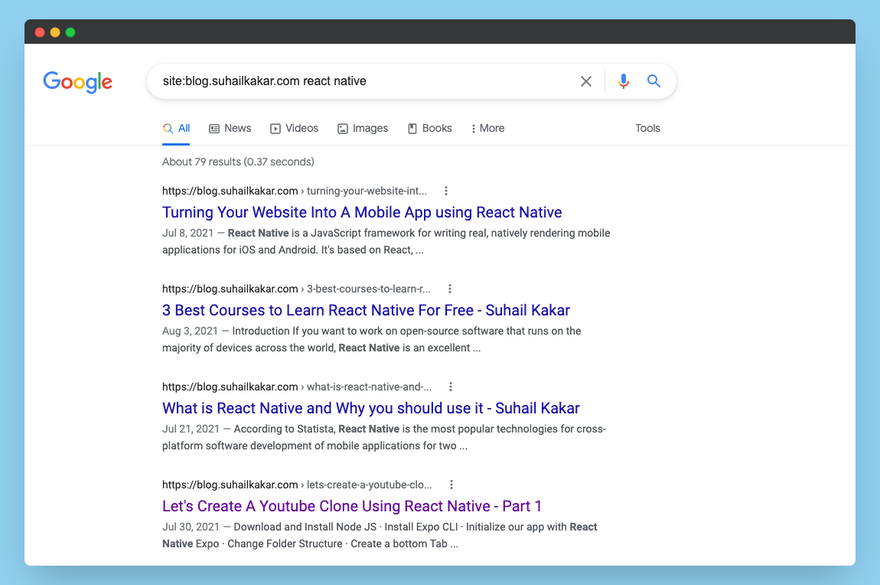Viewport: 880px width, 585px height.
Task: Open three-dot menu for What is React Native result
Action: [x=451, y=387]
